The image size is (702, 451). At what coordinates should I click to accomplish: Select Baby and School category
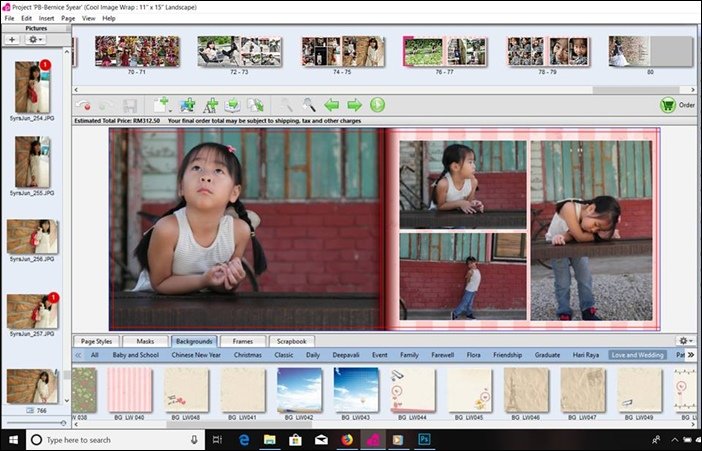(x=136, y=355)
